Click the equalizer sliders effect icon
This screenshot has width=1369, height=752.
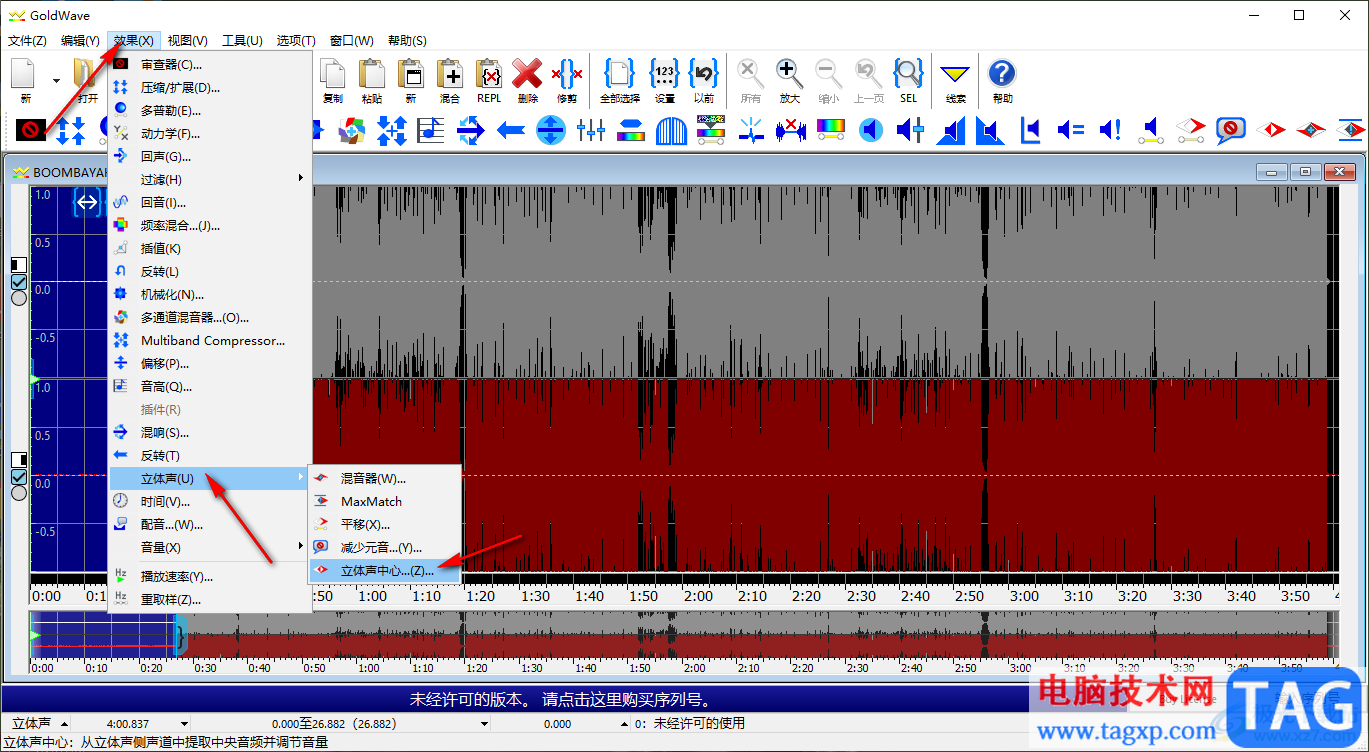(x=591, y=130)
